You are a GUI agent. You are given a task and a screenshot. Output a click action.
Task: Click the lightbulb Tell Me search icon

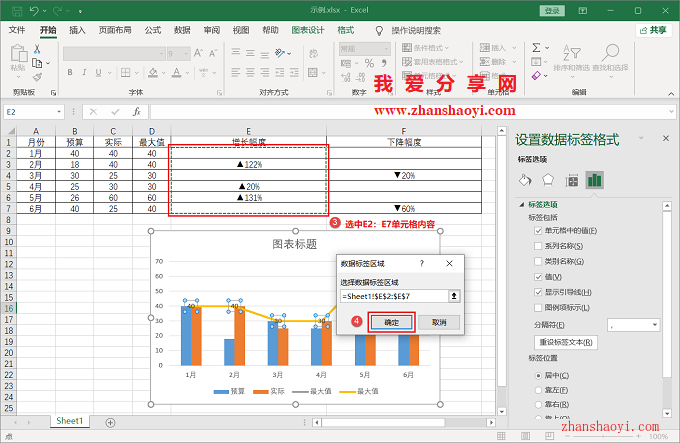click(379, 30)
